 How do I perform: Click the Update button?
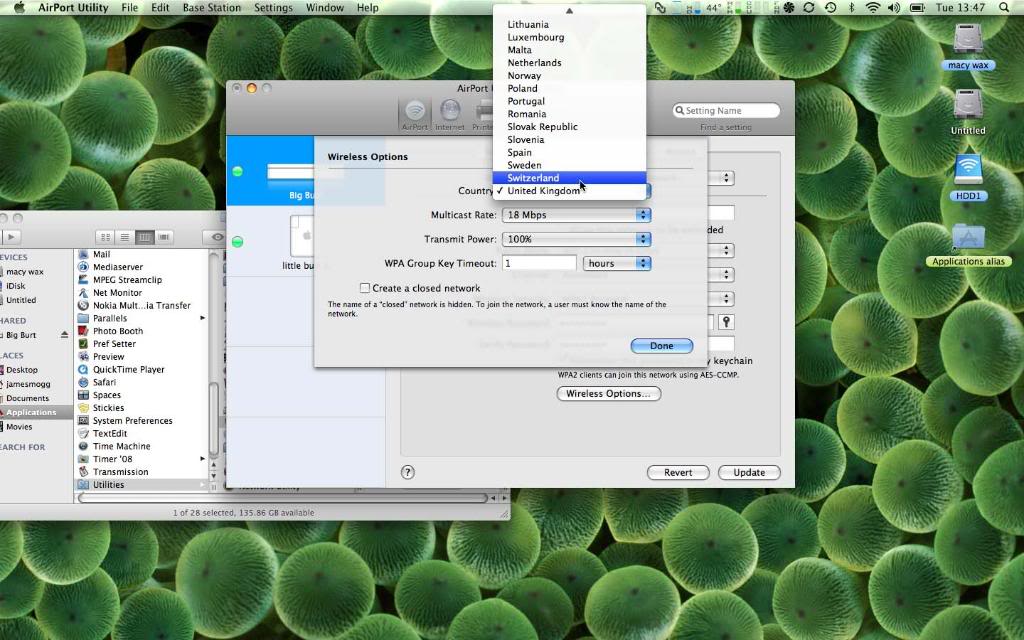749,472
